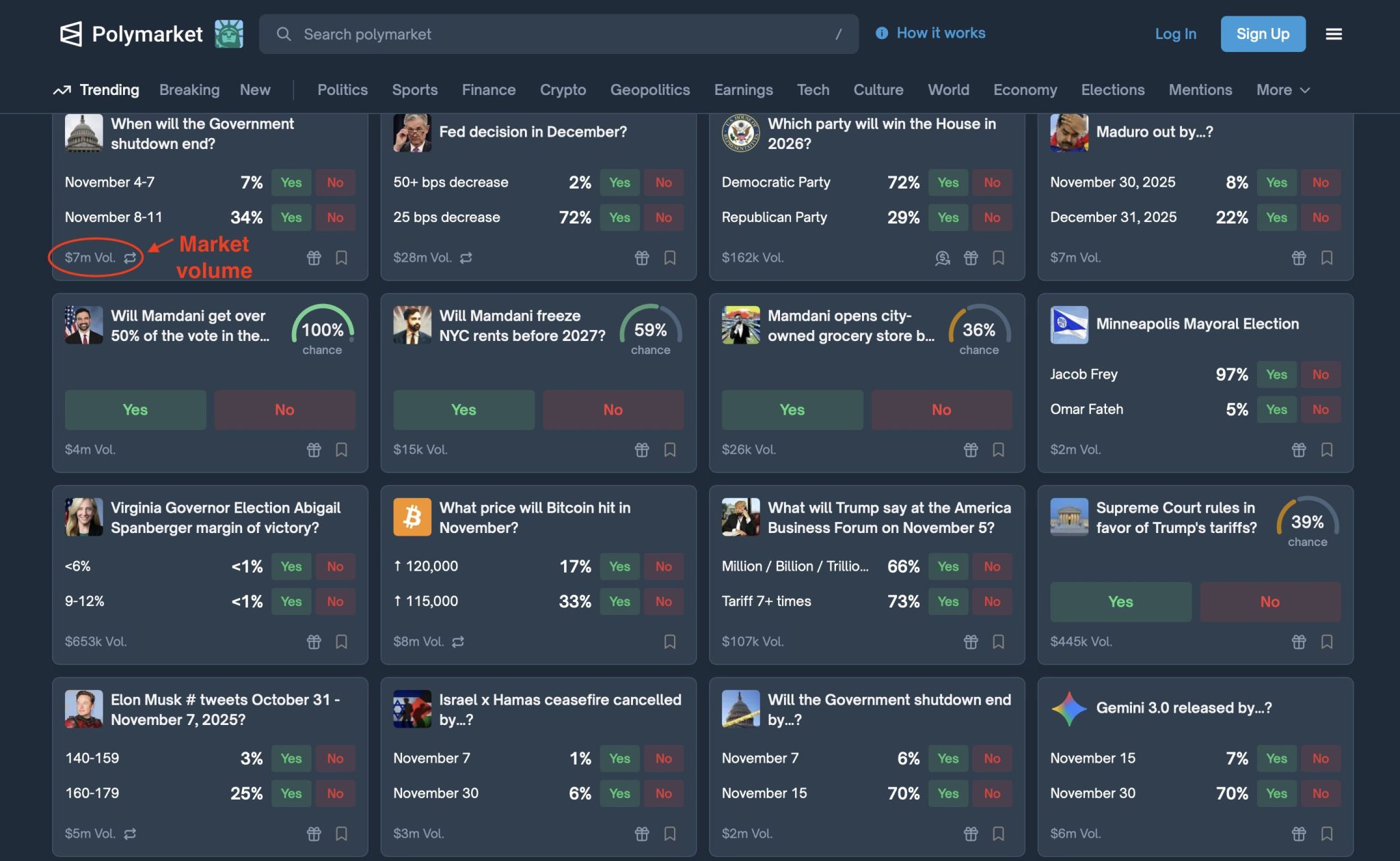Click the Sign Up button

click(x=1263, y=34)
